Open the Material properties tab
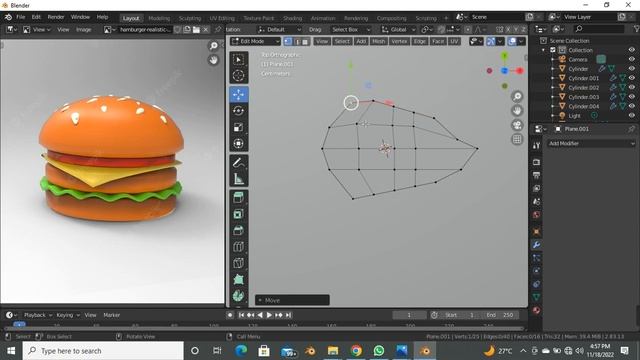The image size is (640, 360). pos(536,310)
